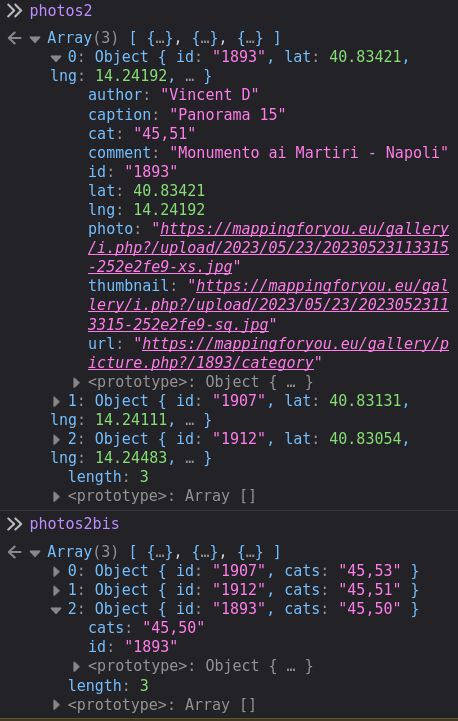Expand photos2bis item 1 with cats 45,51

tap(57, 590)
